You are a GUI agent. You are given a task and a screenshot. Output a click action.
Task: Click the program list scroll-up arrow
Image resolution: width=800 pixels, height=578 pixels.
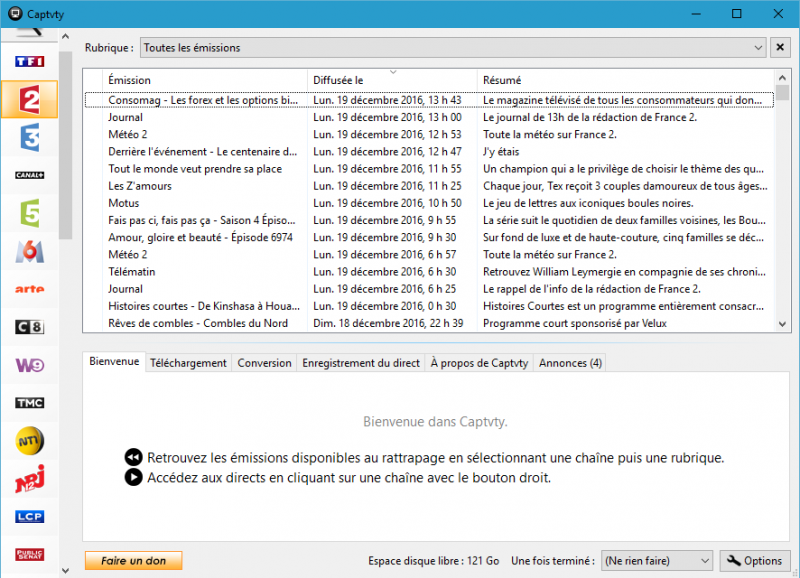click(x=783, y=78)
